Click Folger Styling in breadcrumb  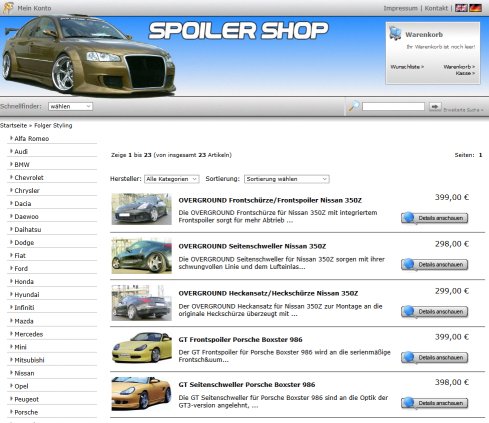point(53,125)
